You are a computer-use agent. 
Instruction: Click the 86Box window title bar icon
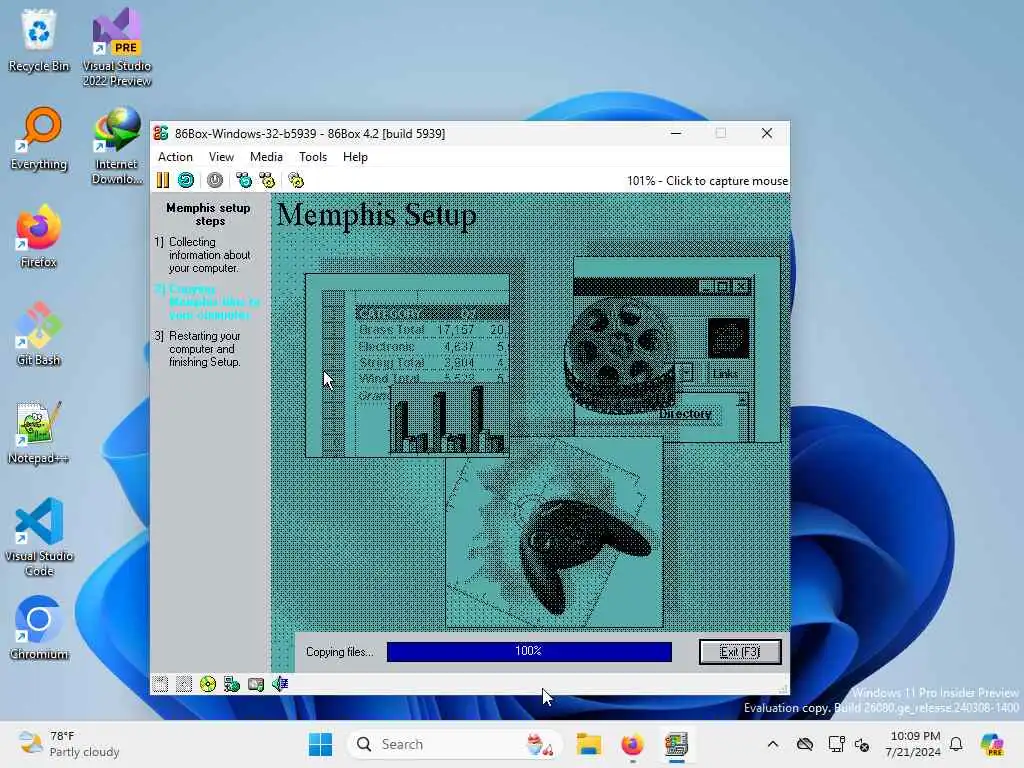[x=161, y=133]
